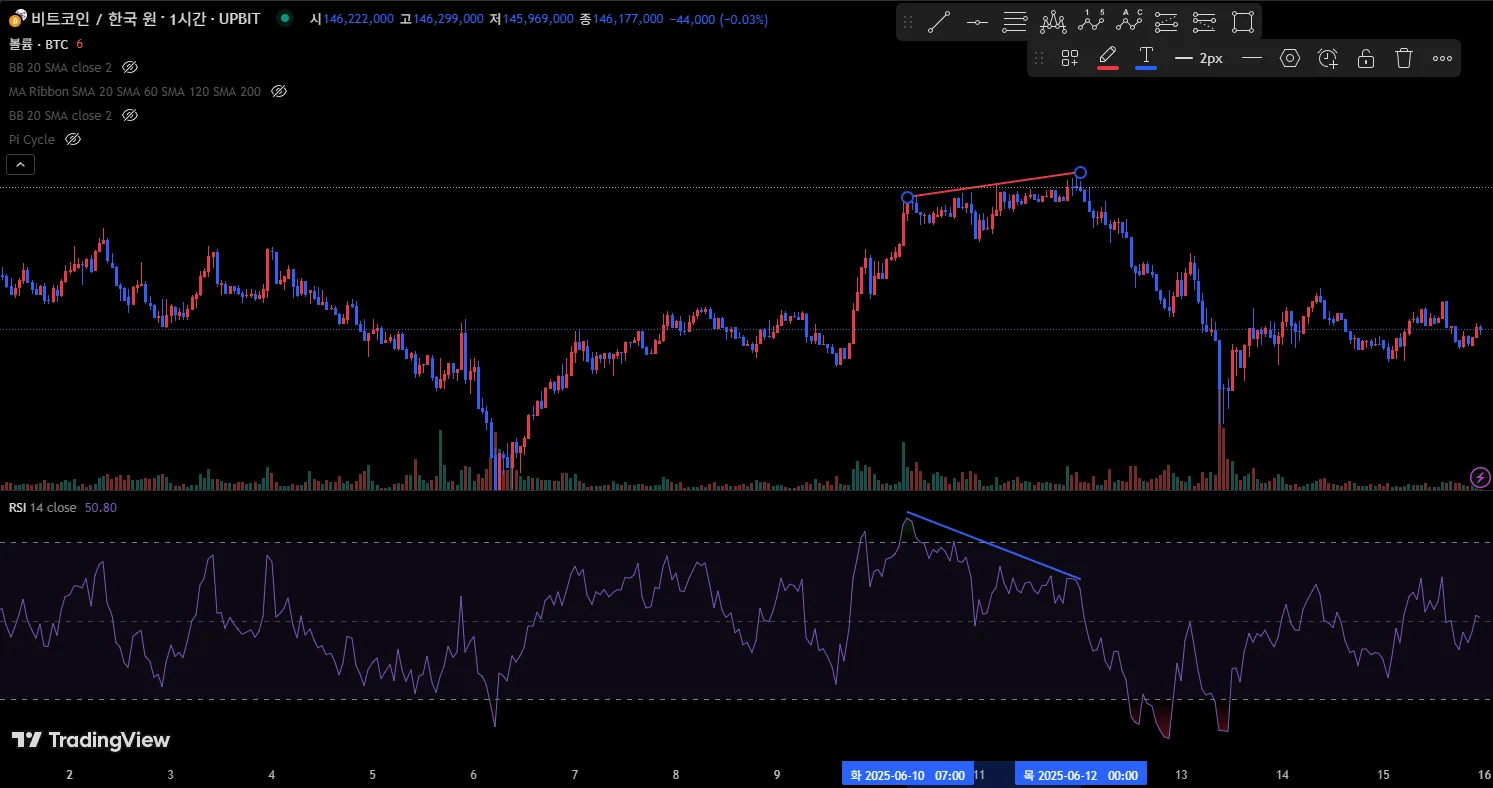1493x788 pixels.
Task: Open the line style dropdown
Action: point(1252,58)
